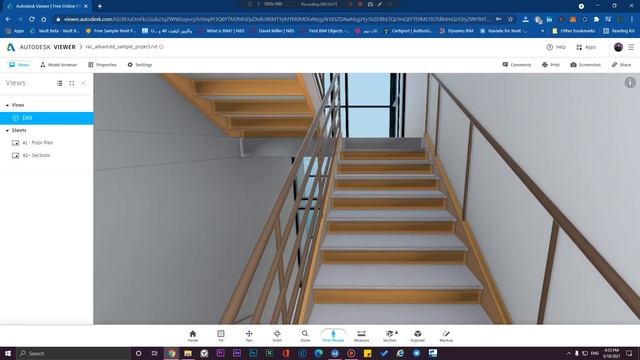Click the Windows taskbar search box
The height and width of the screenshot is (360, 640).
coord(73,353)
